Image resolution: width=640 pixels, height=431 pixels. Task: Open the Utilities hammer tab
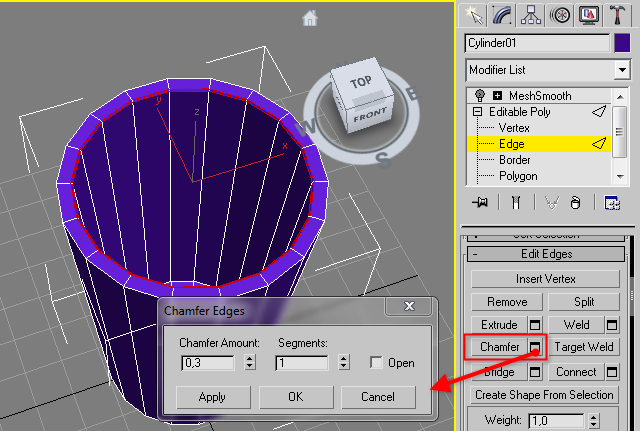click(618, 16)
